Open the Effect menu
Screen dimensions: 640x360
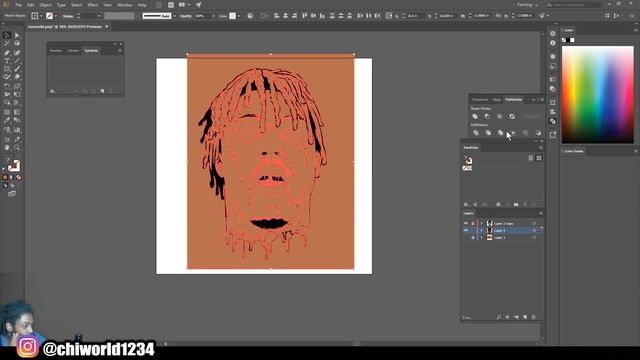[93, 5]
